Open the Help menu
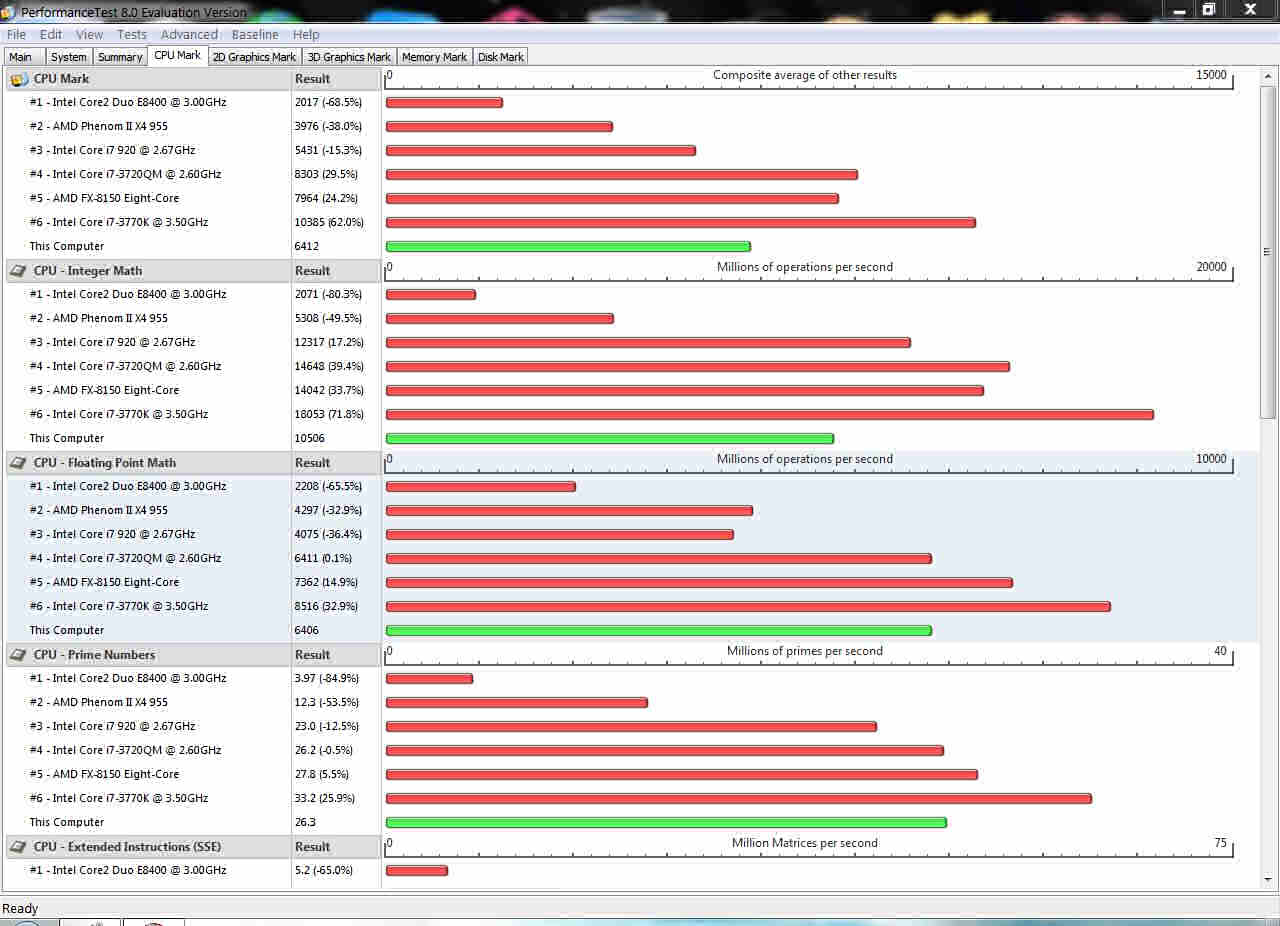Screen dimensions: 1280x926 point(306,34)
